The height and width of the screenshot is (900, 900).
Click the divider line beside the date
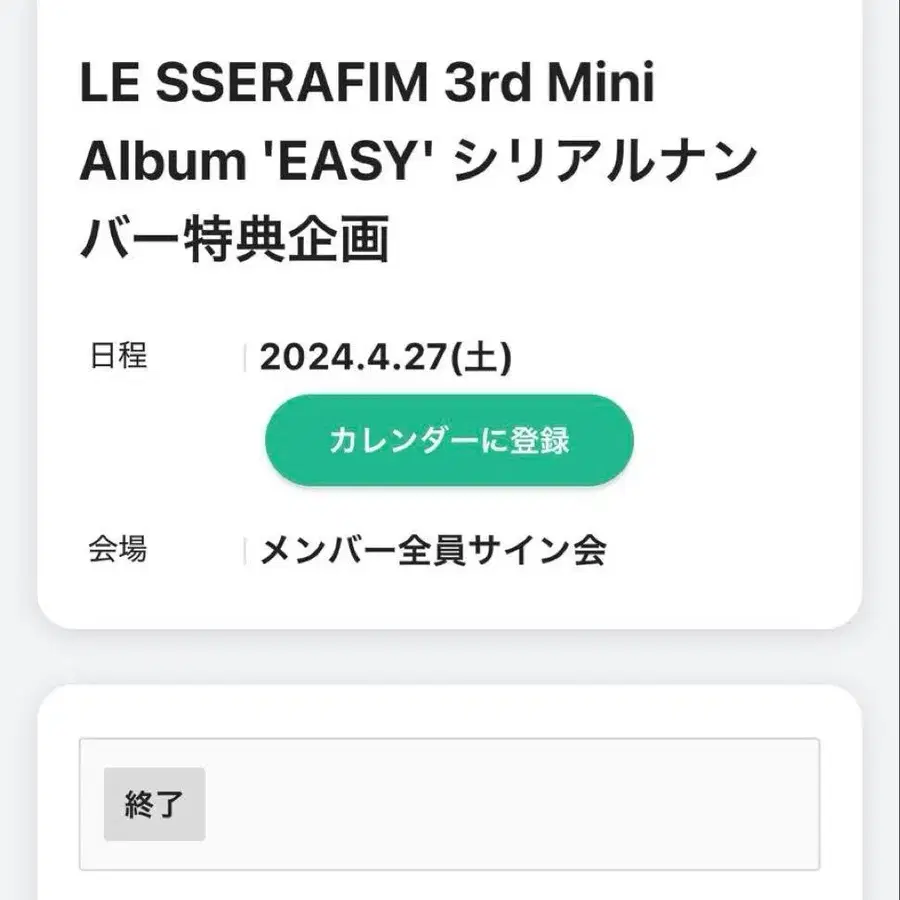pos(245,358)
